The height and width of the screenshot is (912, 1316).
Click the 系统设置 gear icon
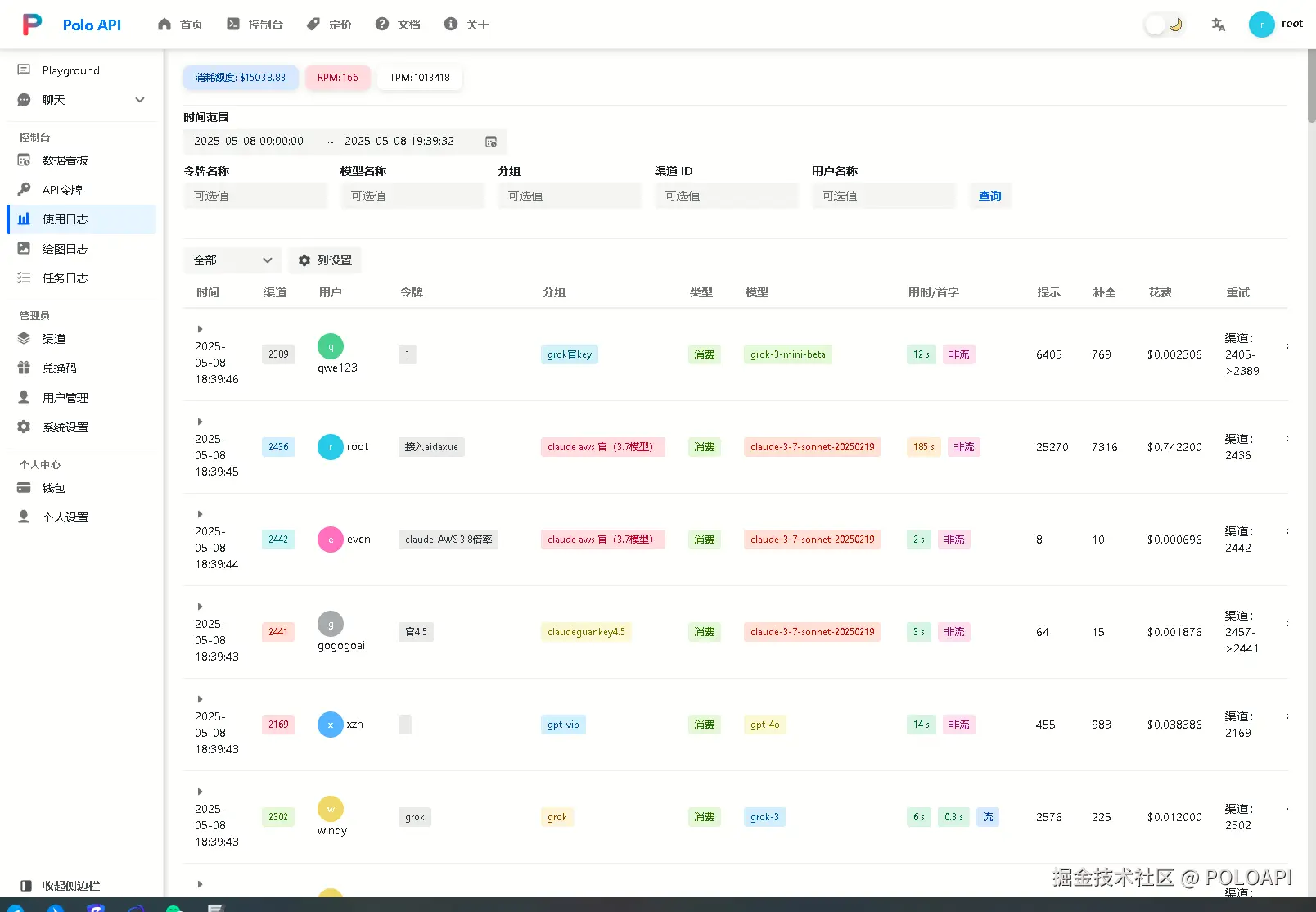point(24,427)
